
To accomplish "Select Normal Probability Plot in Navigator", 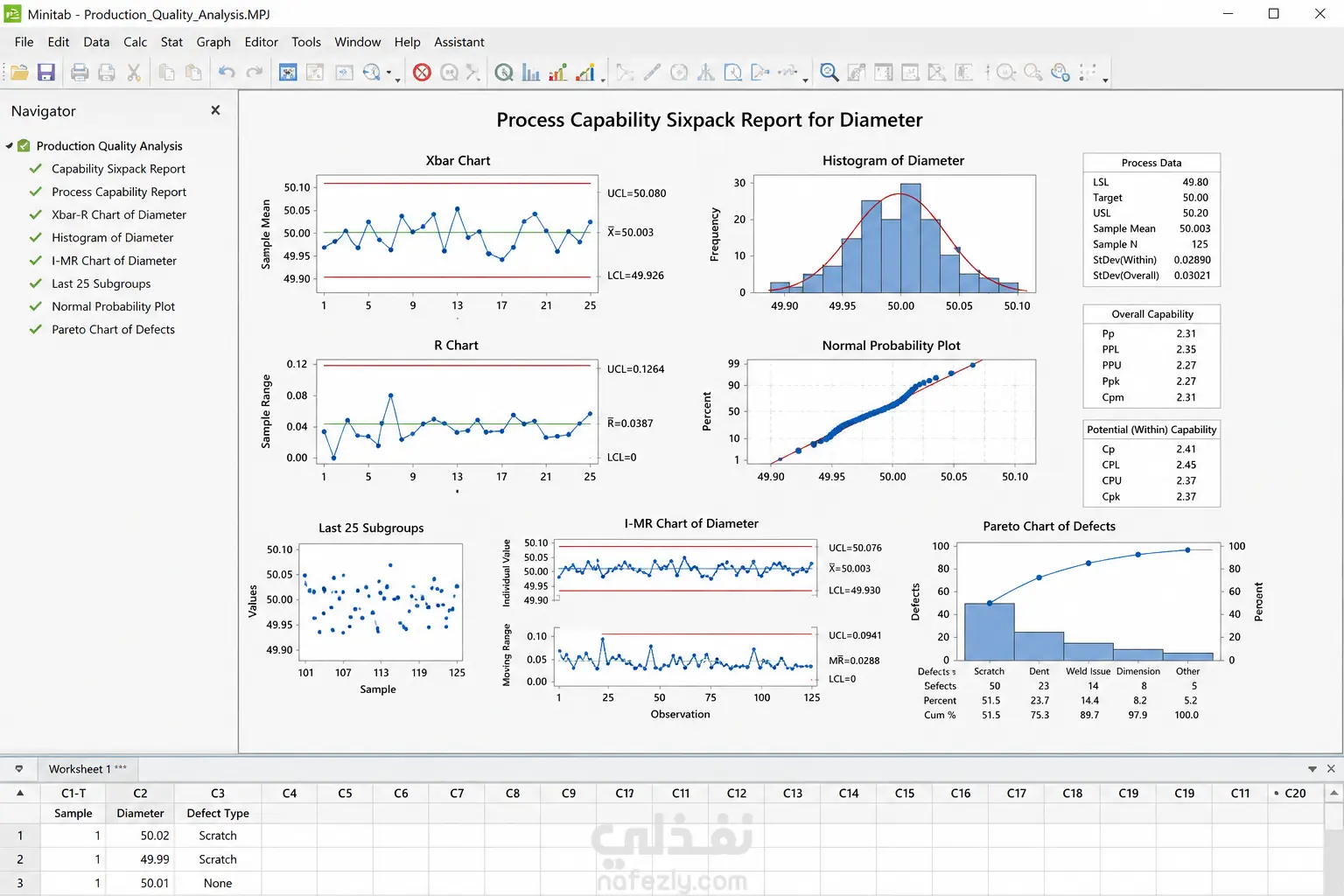I will click(x=113, y=306).
